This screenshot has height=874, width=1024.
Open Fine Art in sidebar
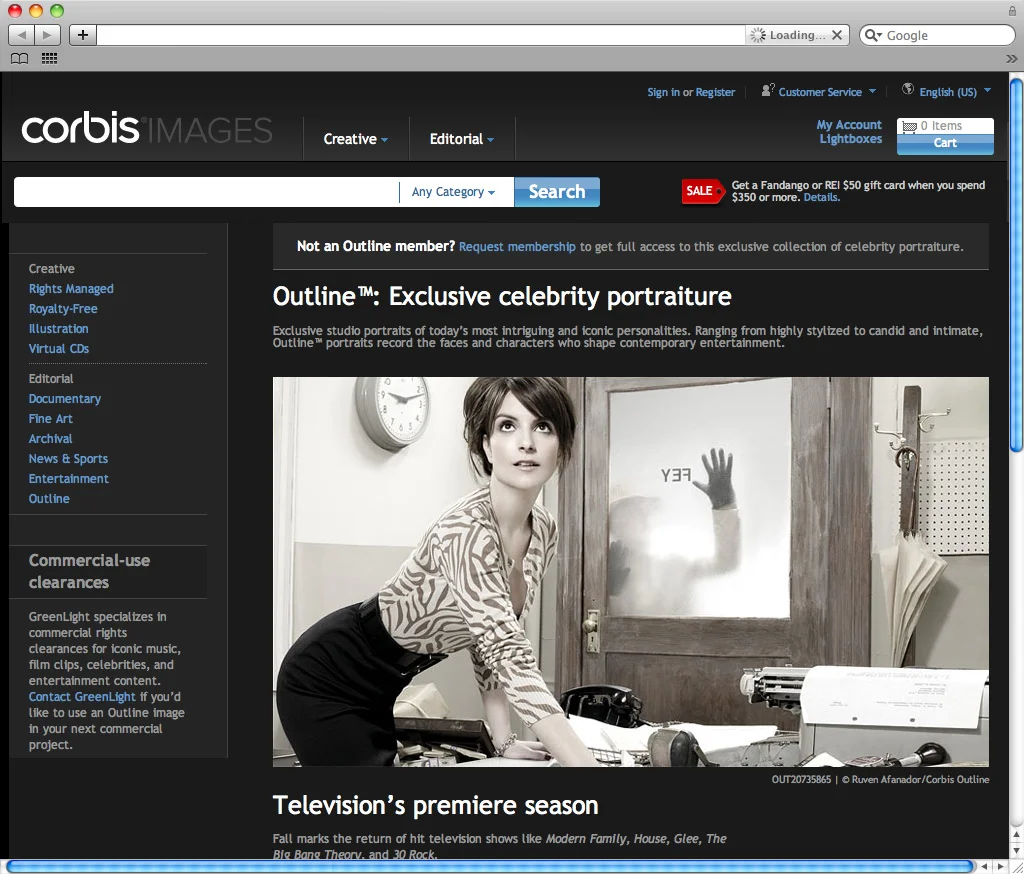[x=50, y=419]
